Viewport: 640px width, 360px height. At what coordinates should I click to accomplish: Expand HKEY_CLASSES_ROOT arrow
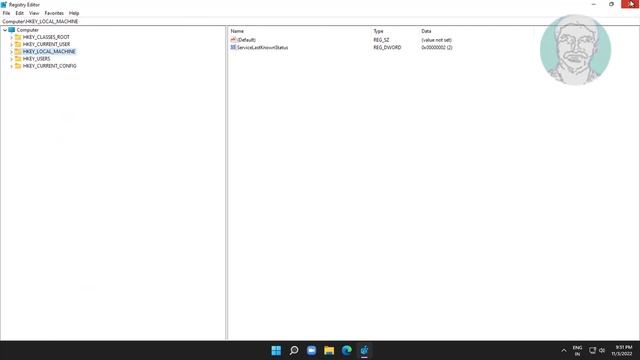pos(11,38)
